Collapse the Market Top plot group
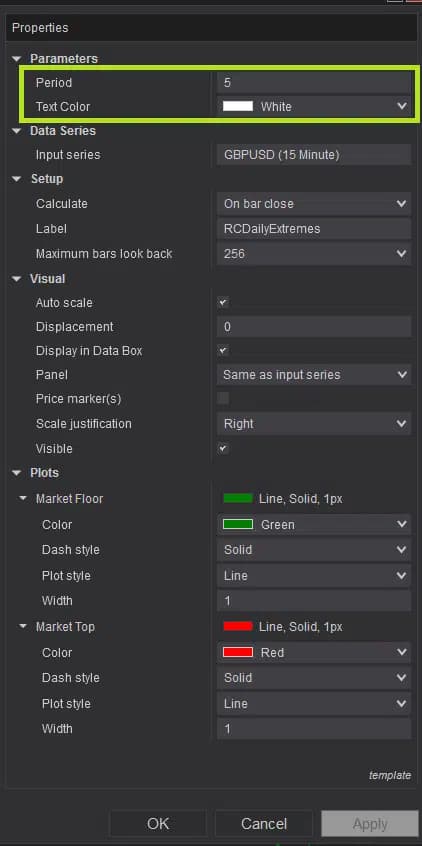The height and width of the screenshot is (846, 422). pyautogui.click(x=23, y=626)
